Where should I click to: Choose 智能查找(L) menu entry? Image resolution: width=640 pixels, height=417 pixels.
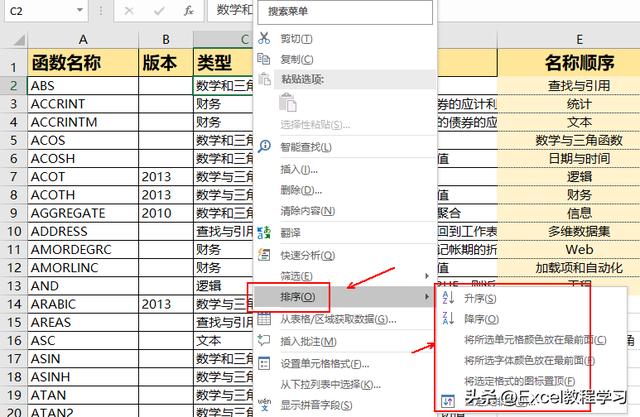click(306, 147)
